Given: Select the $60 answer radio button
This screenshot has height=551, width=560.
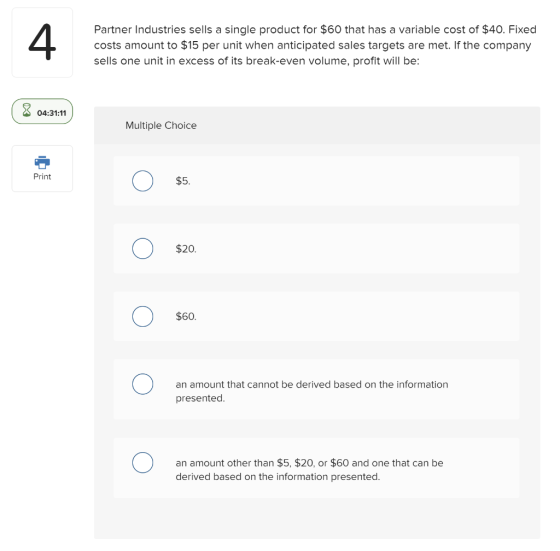Looking at the screenshot, I should pos(142,316).
